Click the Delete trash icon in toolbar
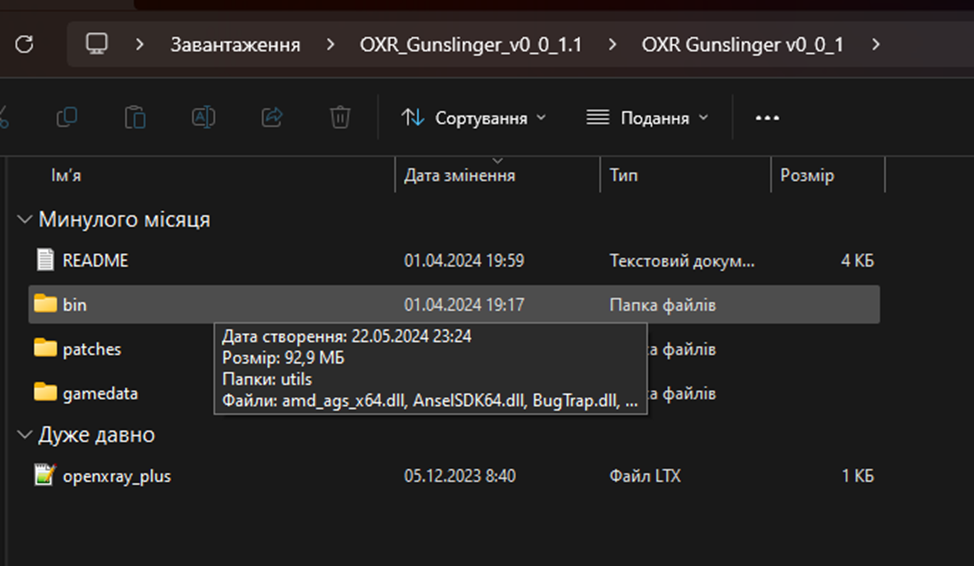 (x=340, y=117)
